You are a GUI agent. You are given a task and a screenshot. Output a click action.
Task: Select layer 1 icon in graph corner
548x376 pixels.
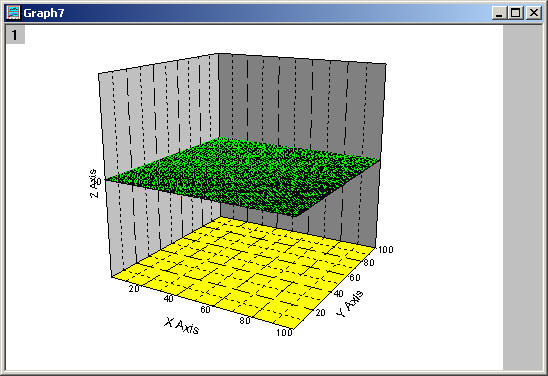click(15, 35)
